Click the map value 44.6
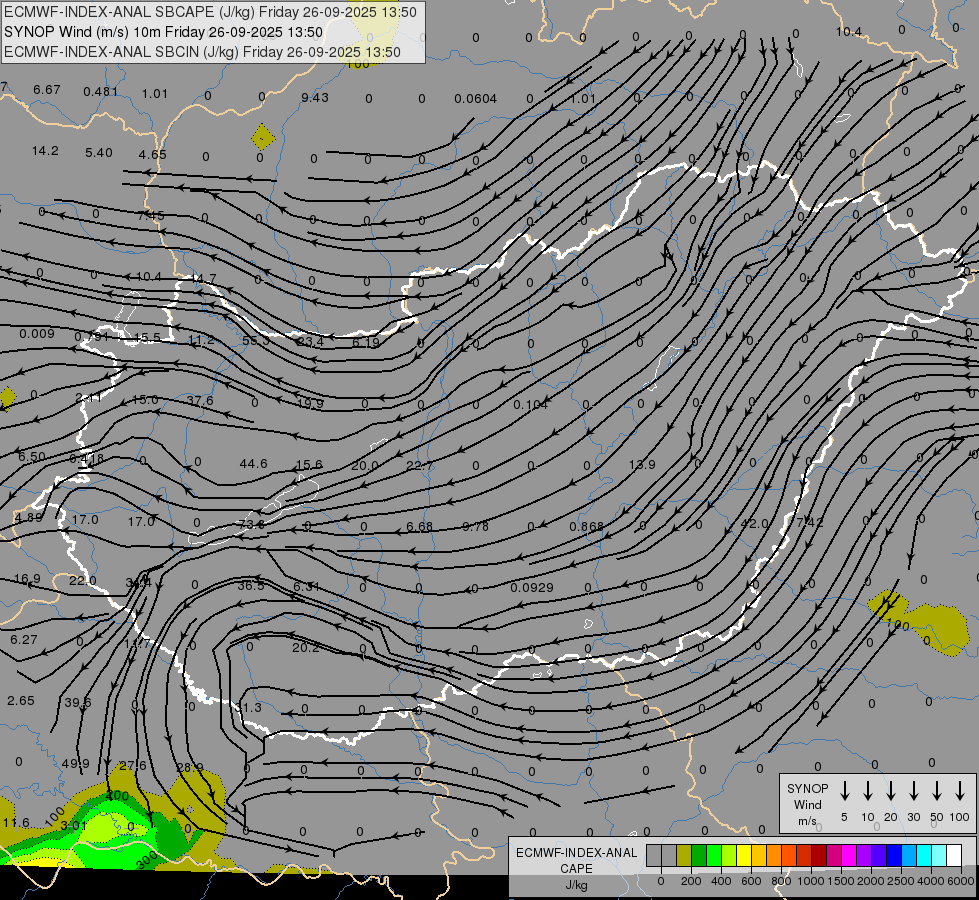Image resolution: width=979 pixels, height=900 pixels. [253, 463]
